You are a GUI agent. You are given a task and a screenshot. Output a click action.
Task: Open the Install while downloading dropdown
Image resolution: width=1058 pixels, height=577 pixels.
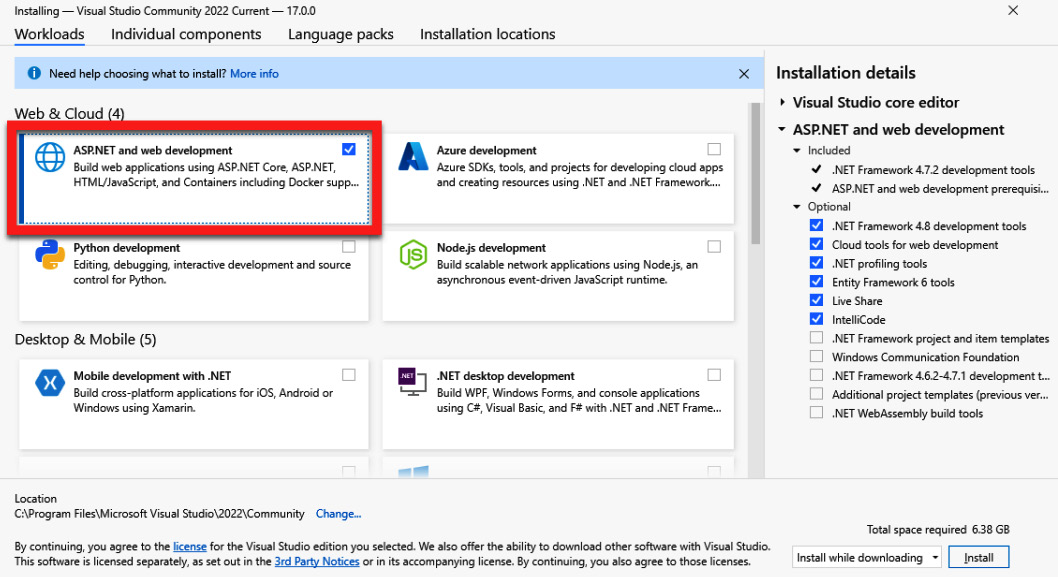coord(866,557)
